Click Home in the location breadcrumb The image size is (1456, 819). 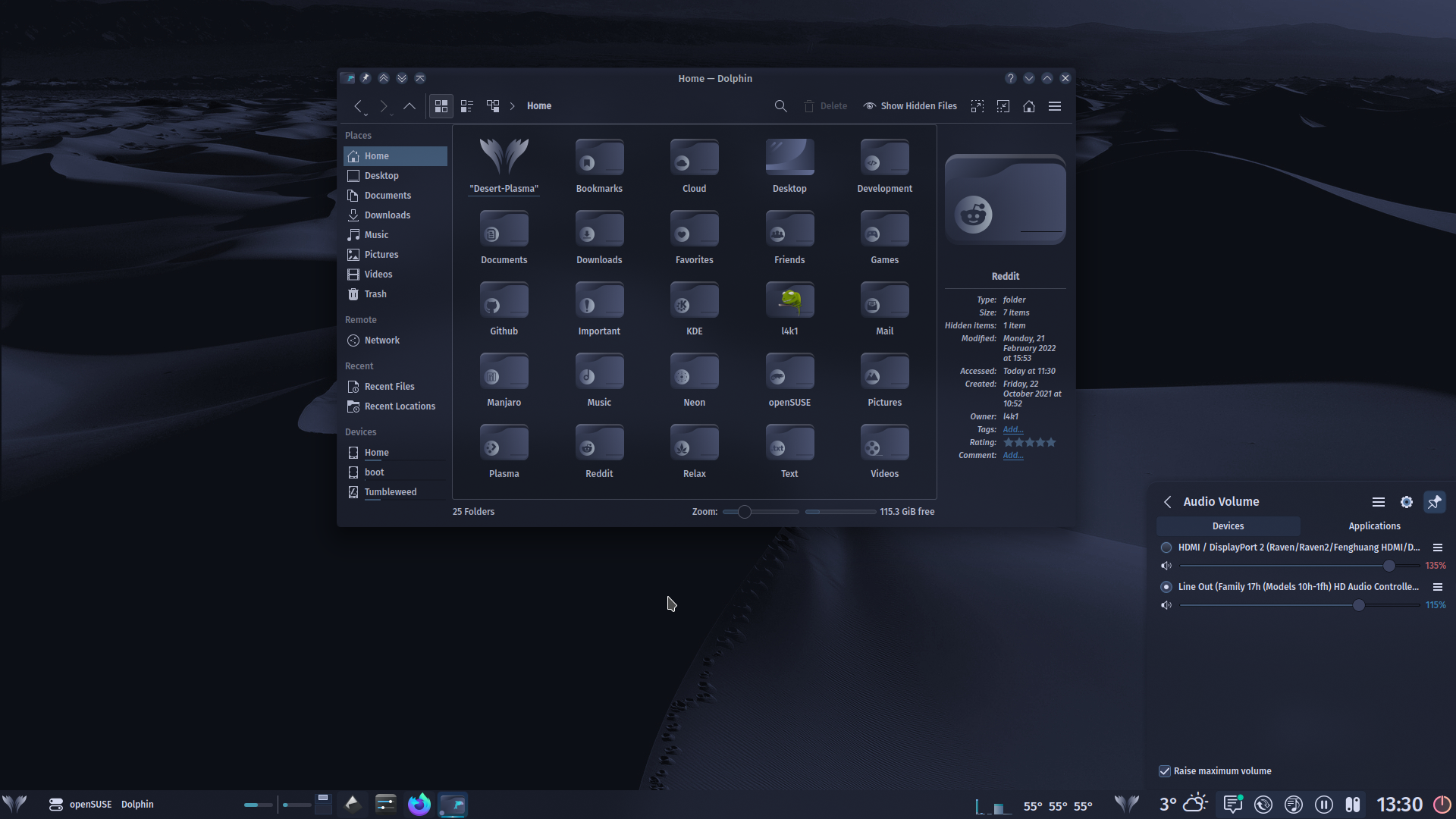coord(539,106)
